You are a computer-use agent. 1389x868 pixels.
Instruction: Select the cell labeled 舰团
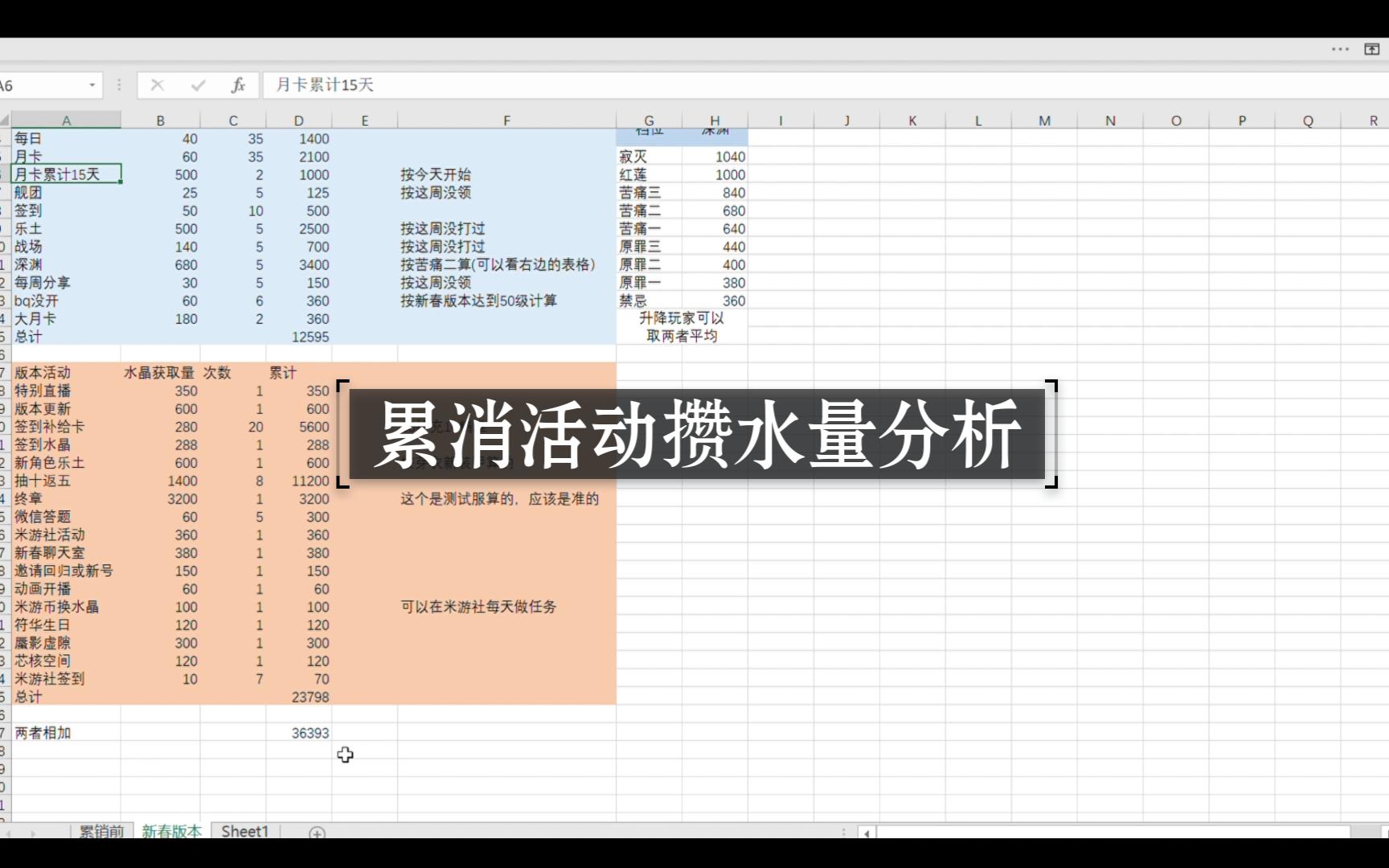pyautogui.click(x=66, y=193)
